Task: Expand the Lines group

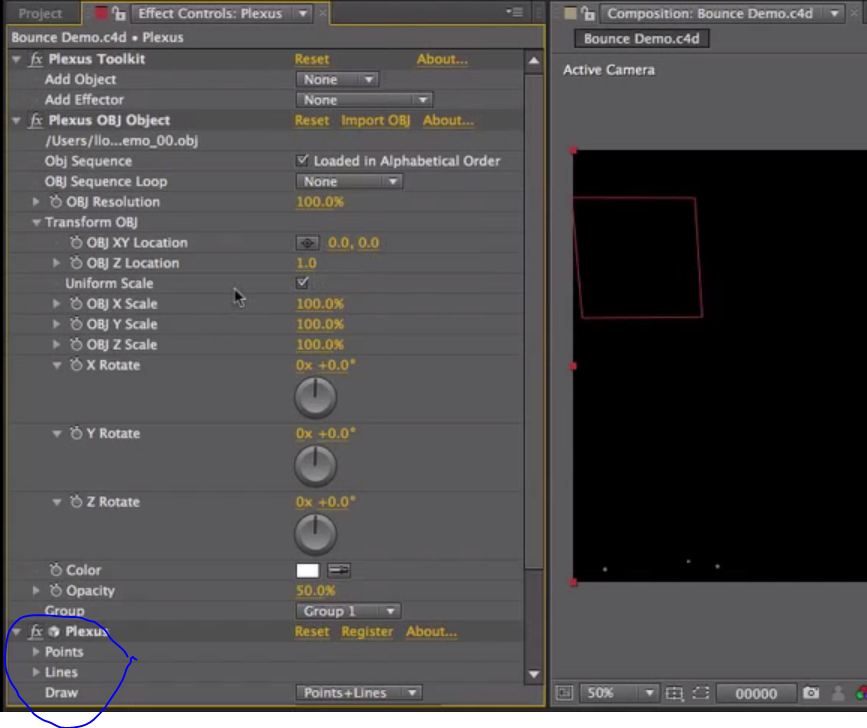Action: coord(36,672)
